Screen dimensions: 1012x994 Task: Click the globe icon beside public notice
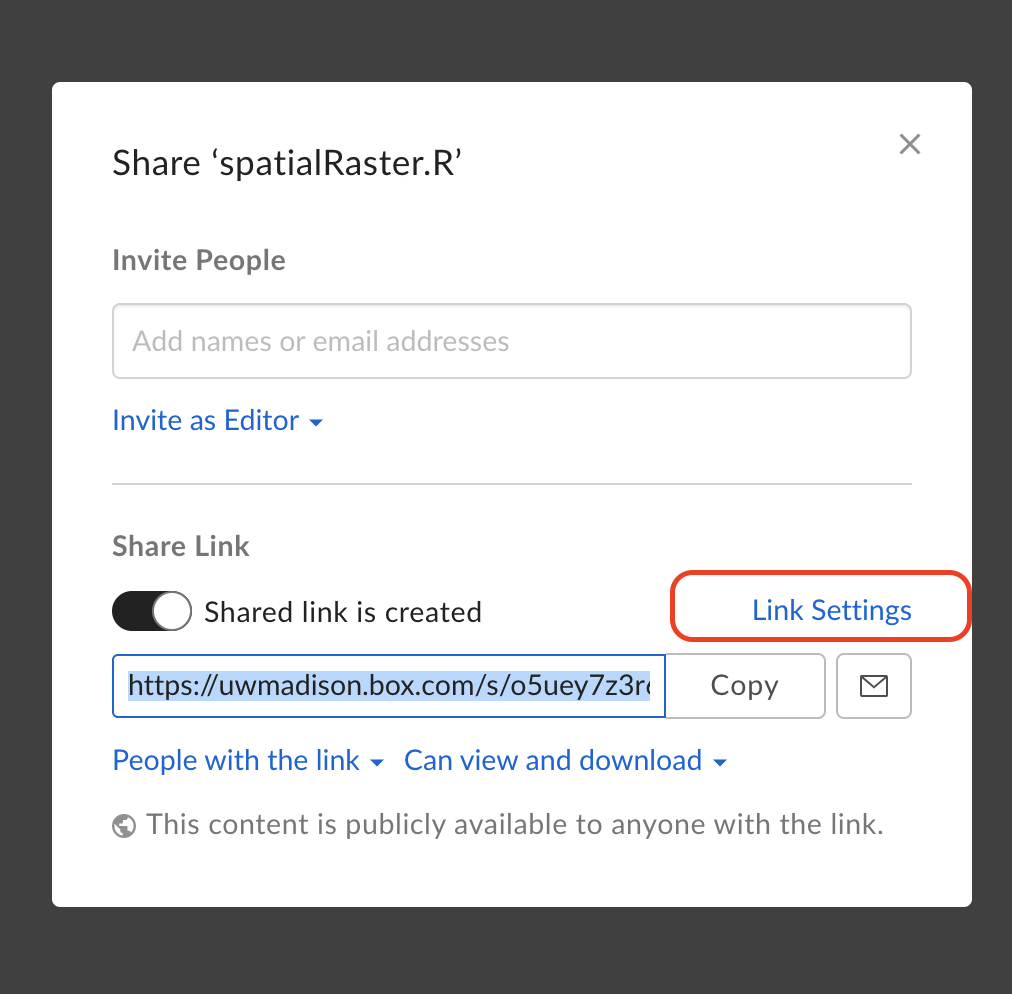point(124,826)
